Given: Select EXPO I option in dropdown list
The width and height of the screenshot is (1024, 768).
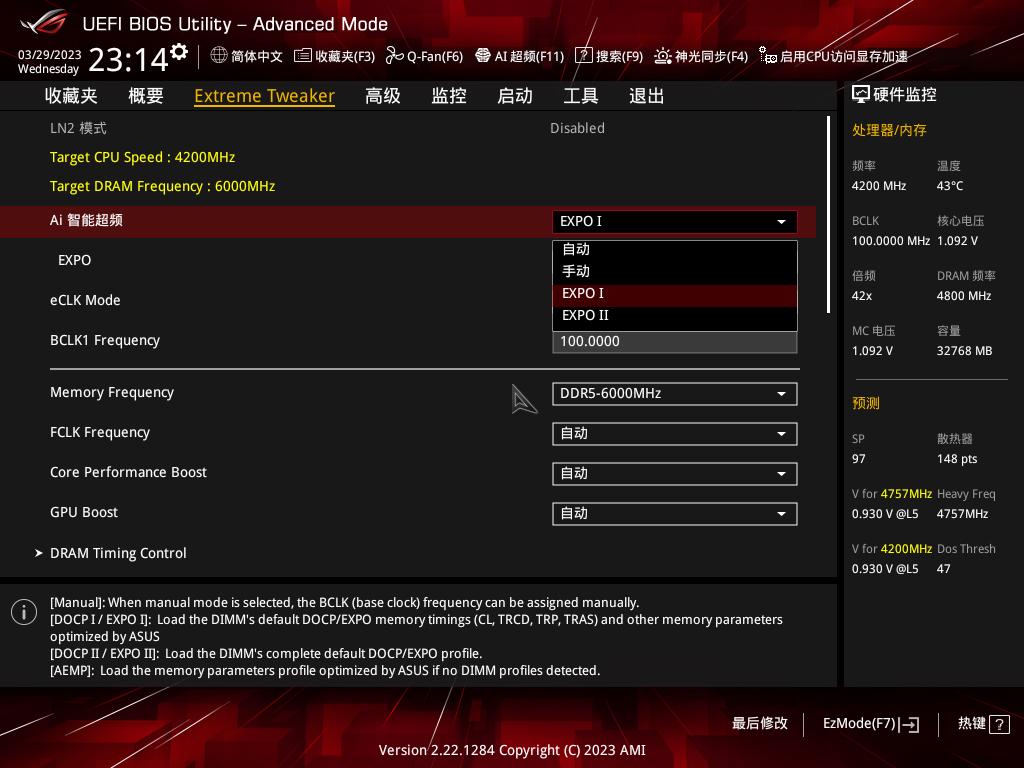Looking at the screenshot, I should [x=675, y=293].
